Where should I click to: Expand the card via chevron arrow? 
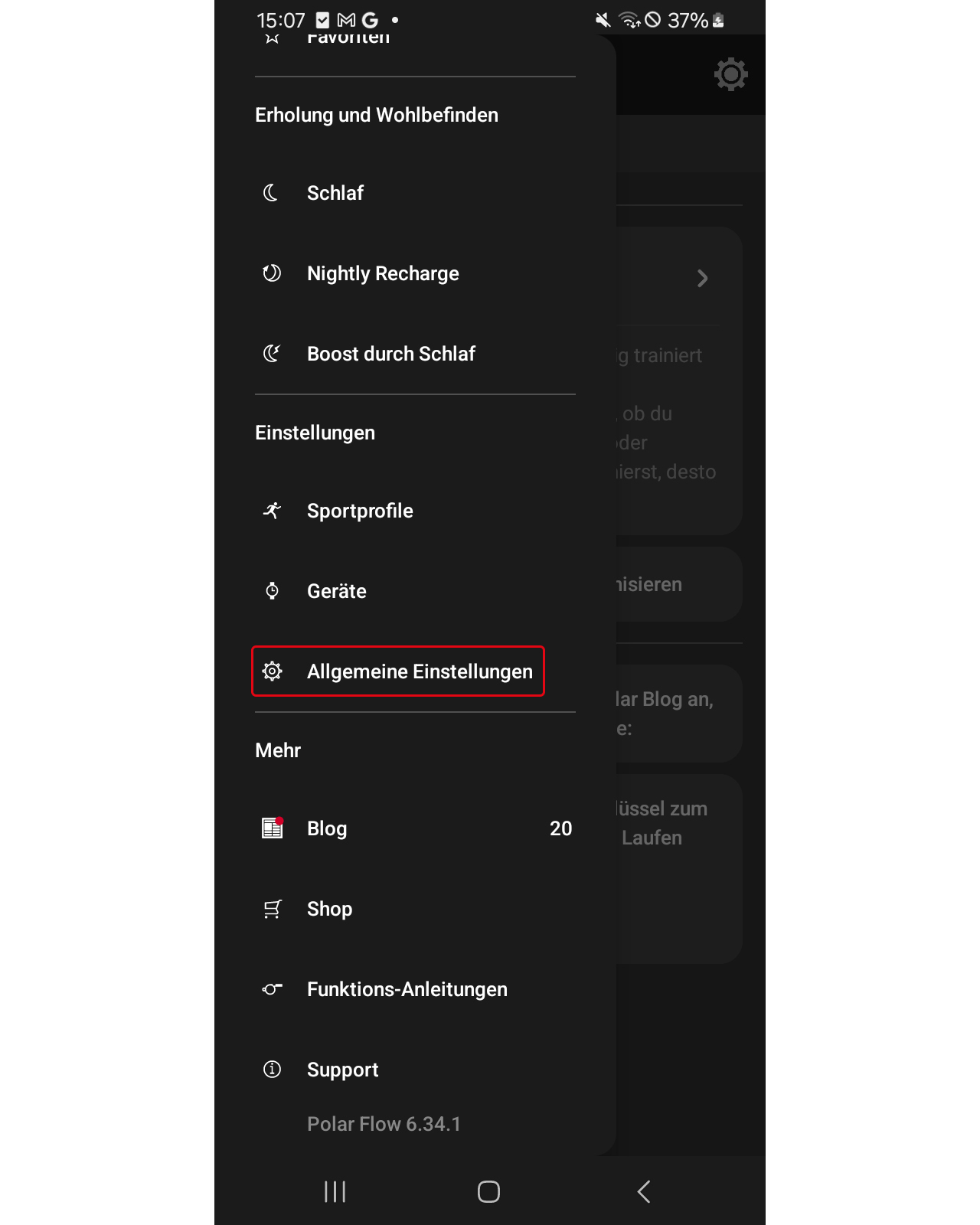click(x=702, y=278)
